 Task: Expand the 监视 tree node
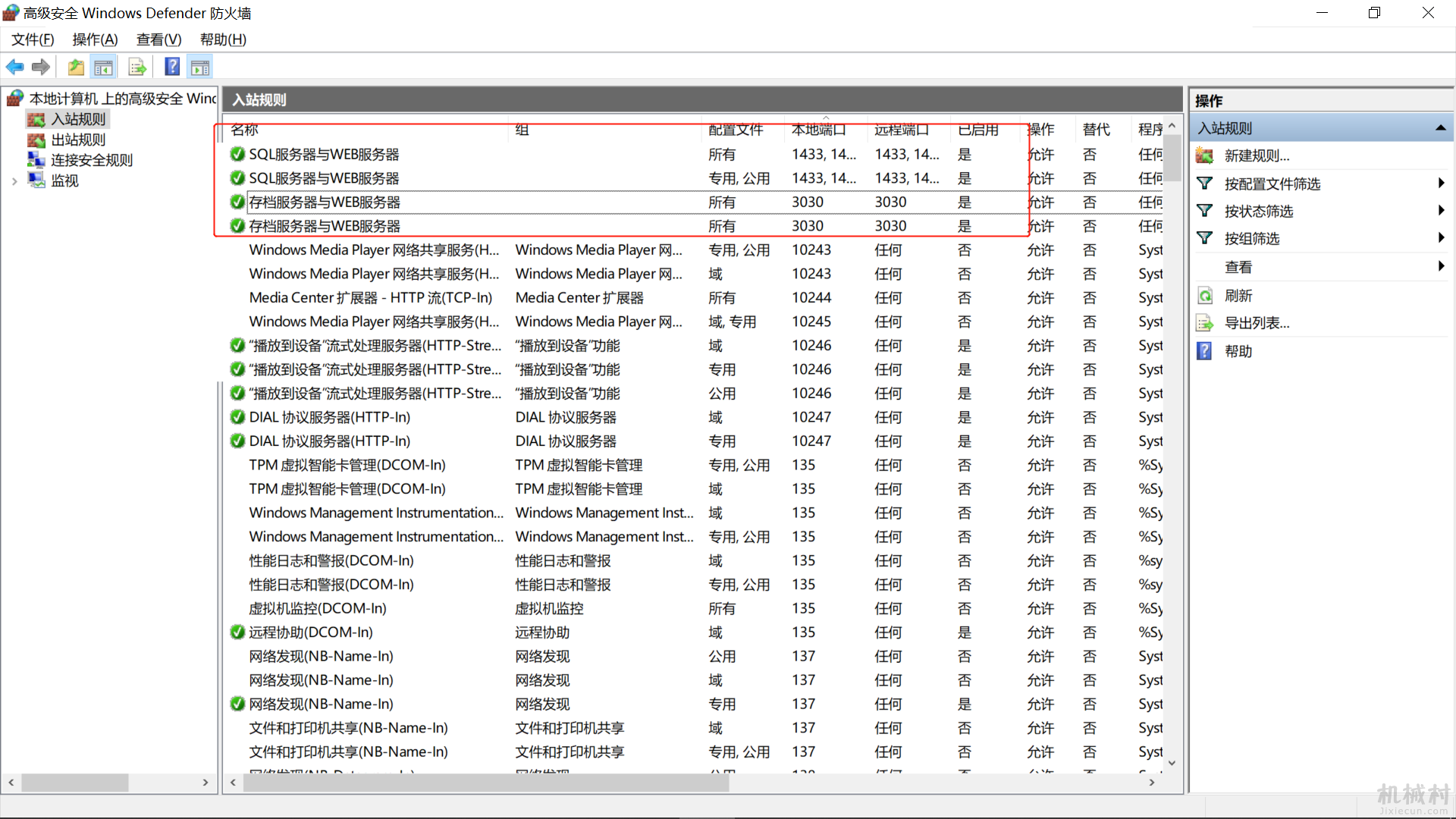(14, 181)
